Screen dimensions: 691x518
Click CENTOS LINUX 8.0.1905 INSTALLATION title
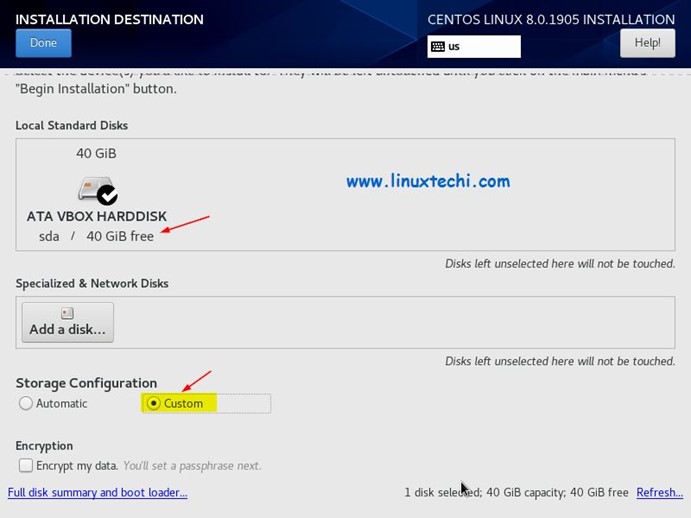tap(551, 19)
